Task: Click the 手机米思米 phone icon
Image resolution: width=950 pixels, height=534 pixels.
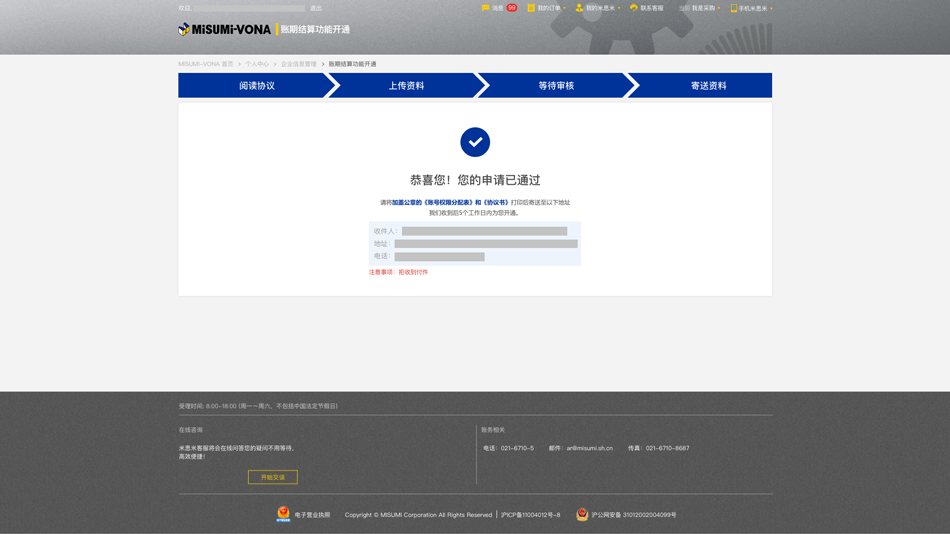Action: point(734,8)
